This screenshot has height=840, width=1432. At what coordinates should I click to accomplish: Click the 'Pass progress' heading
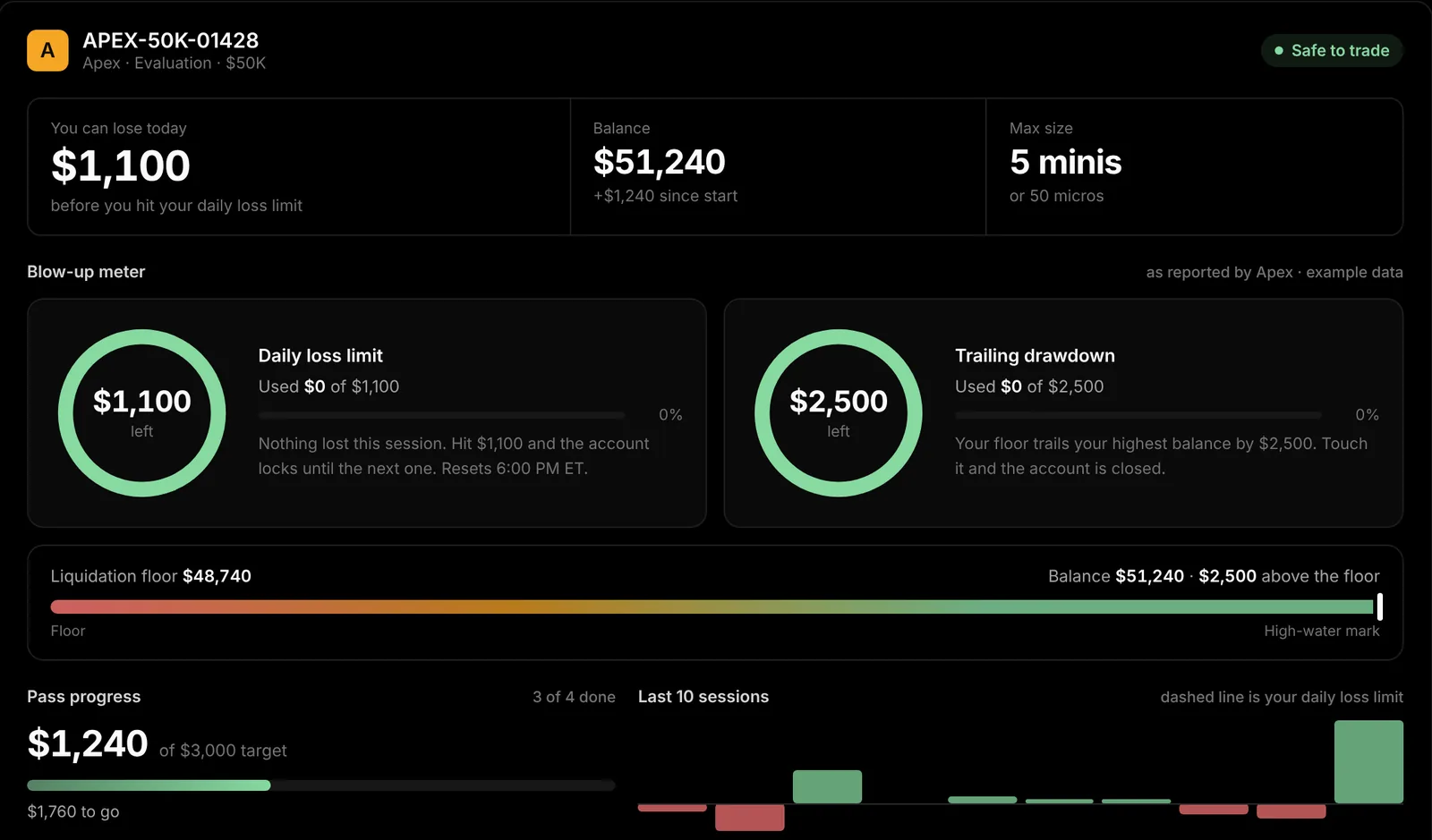84,697
